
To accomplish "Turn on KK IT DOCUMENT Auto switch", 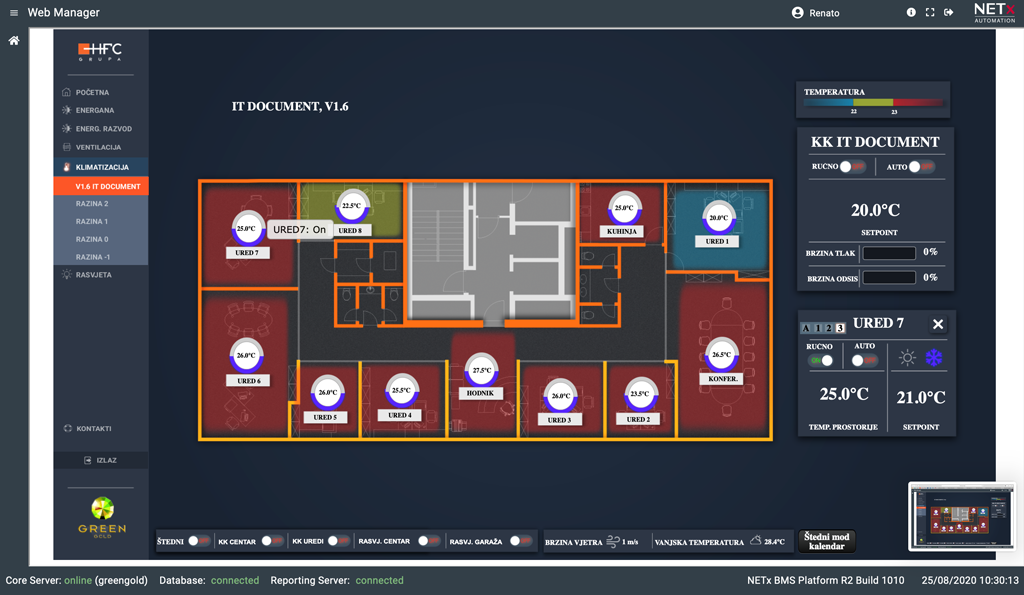I will 920,167.
